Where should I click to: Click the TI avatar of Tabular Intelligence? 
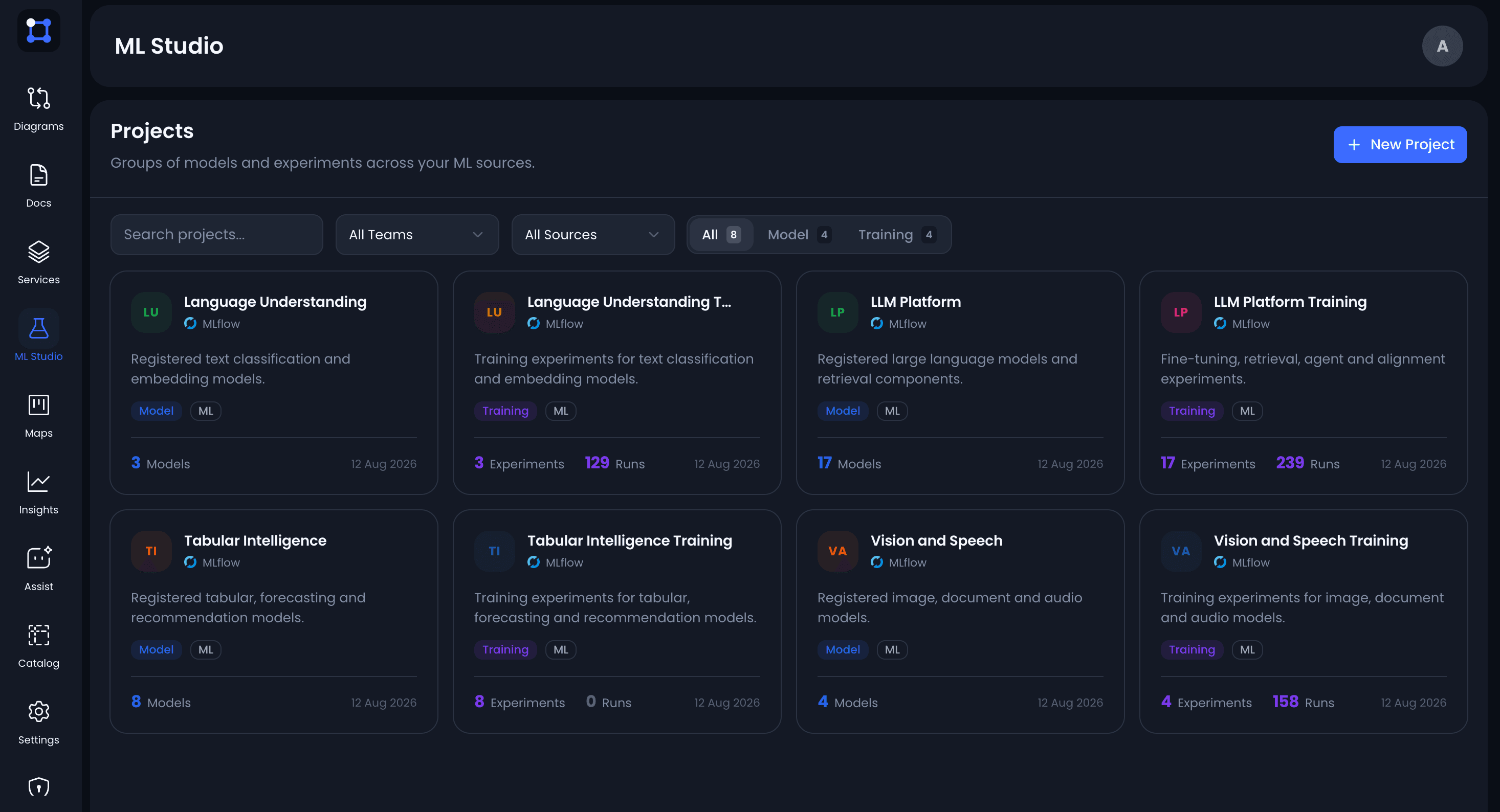click(151, 551)
